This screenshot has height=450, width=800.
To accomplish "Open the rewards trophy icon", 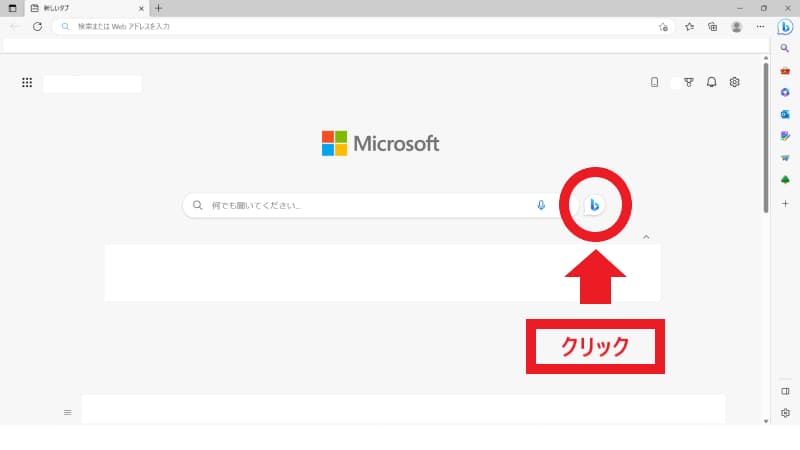I will coord(689,82).
